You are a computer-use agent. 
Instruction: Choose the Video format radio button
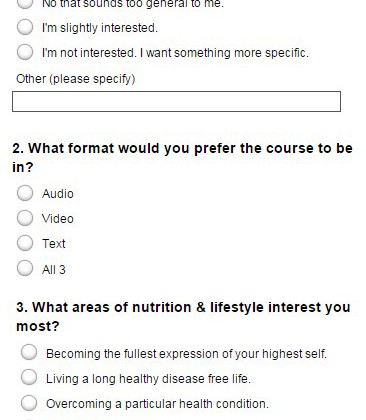coord(25,218)
